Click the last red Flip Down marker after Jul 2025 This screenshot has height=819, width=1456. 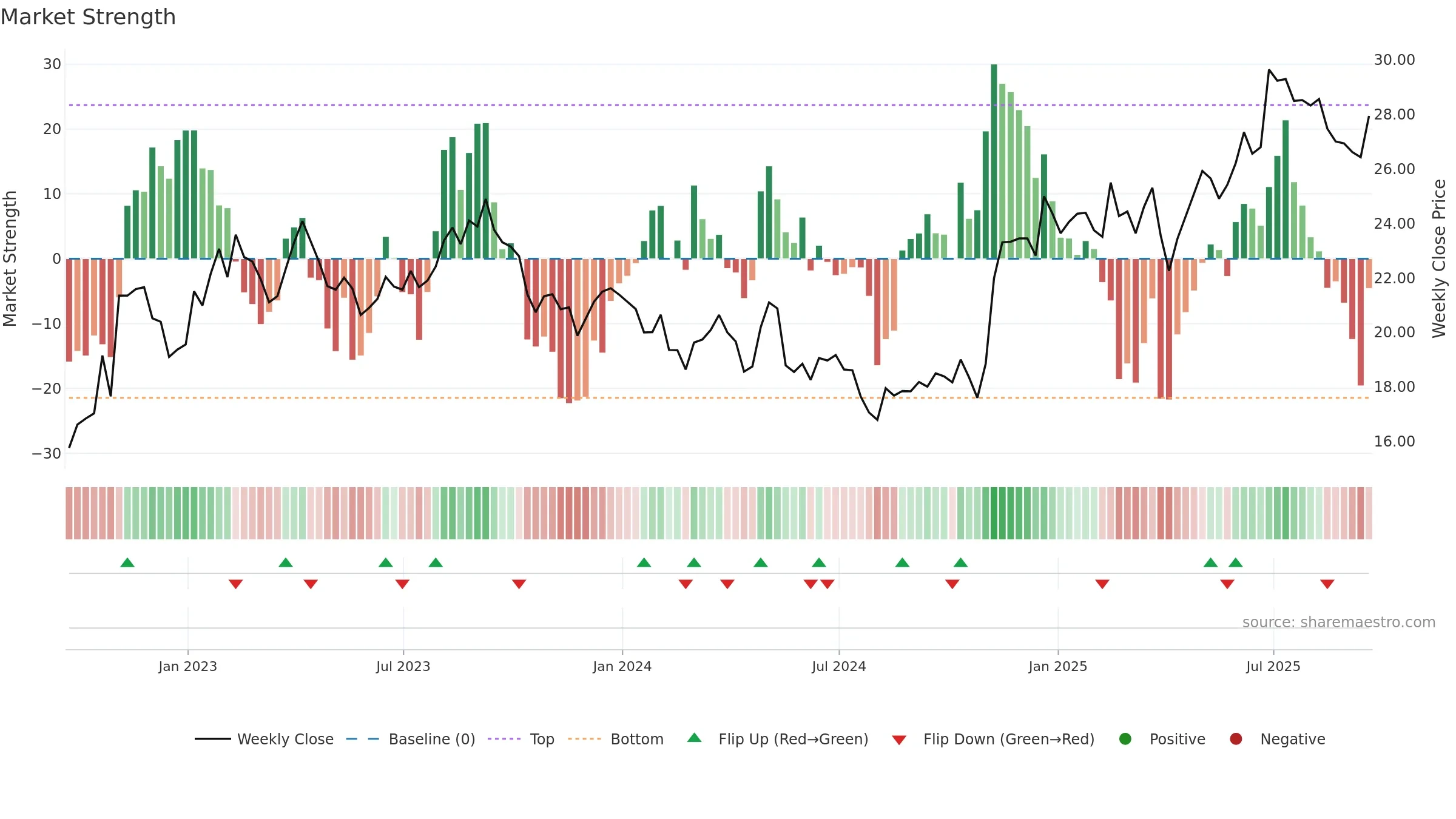coord(1327,584)
